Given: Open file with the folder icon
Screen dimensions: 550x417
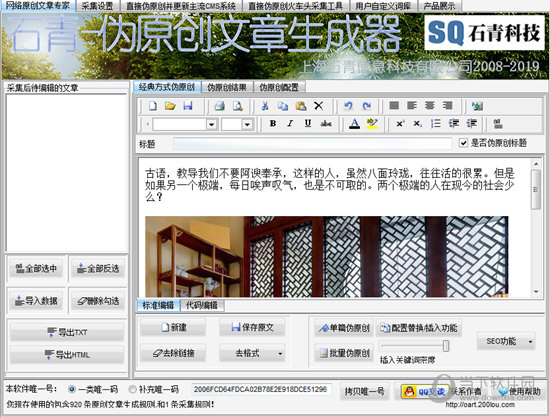Looking at the screenshot, I should click(170, 106).
